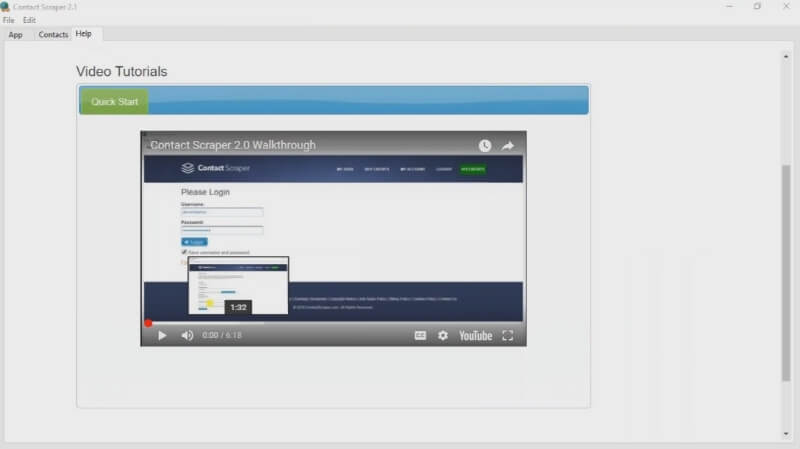Screen dimensions: 800x449
Task: Switch to the Contacts tab
Action: [x=53, y=35]
